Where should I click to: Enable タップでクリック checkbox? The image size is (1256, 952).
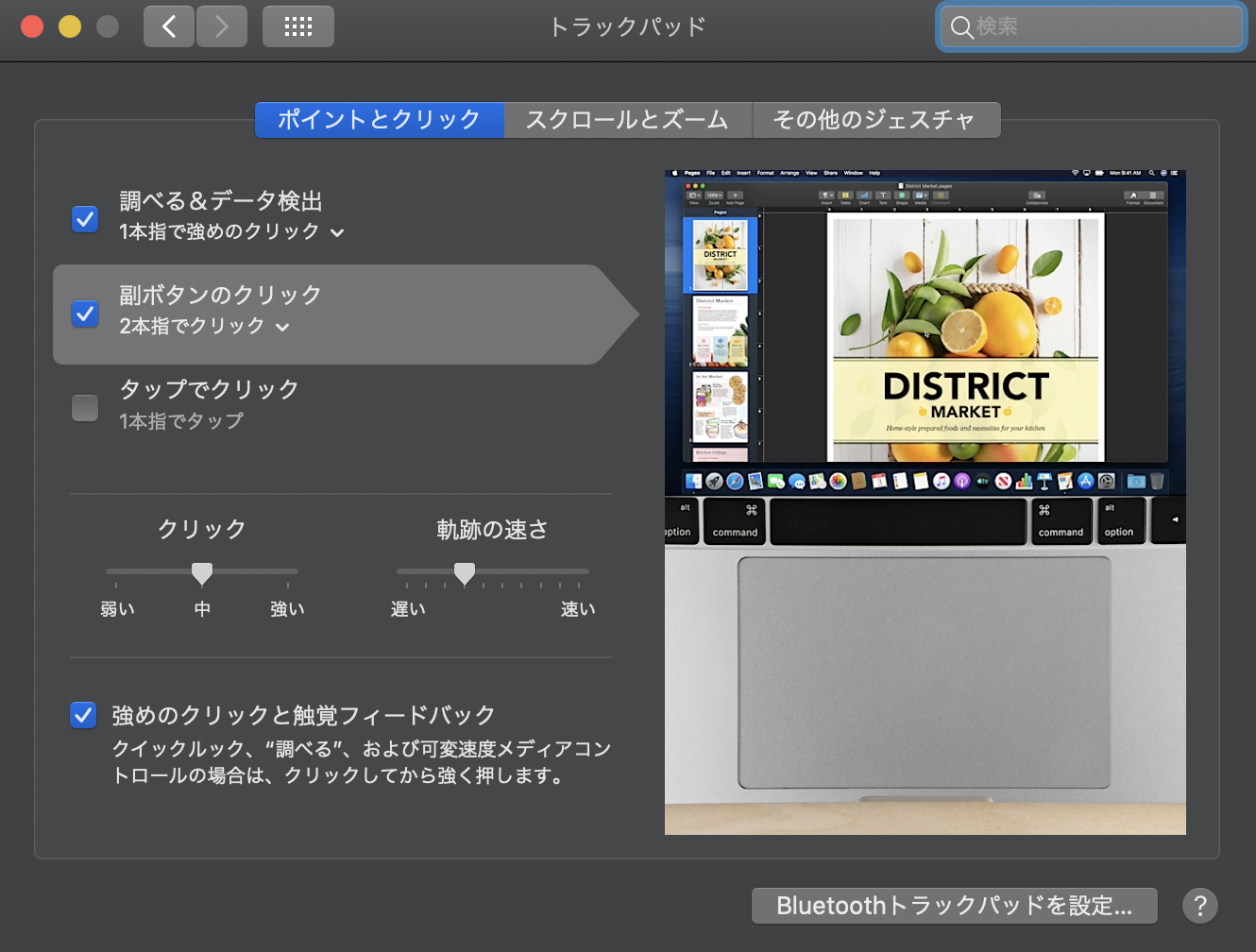pos(85,408)
